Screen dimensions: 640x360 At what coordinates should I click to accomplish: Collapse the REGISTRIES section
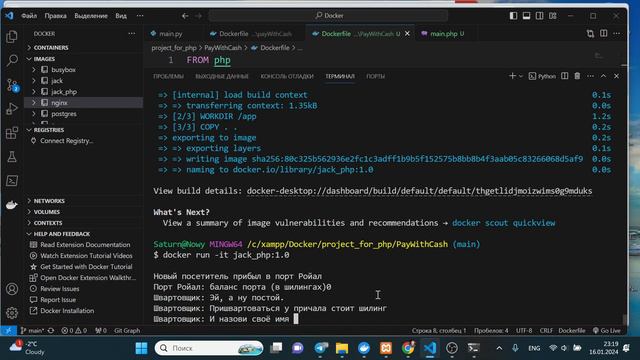(29, 130)
